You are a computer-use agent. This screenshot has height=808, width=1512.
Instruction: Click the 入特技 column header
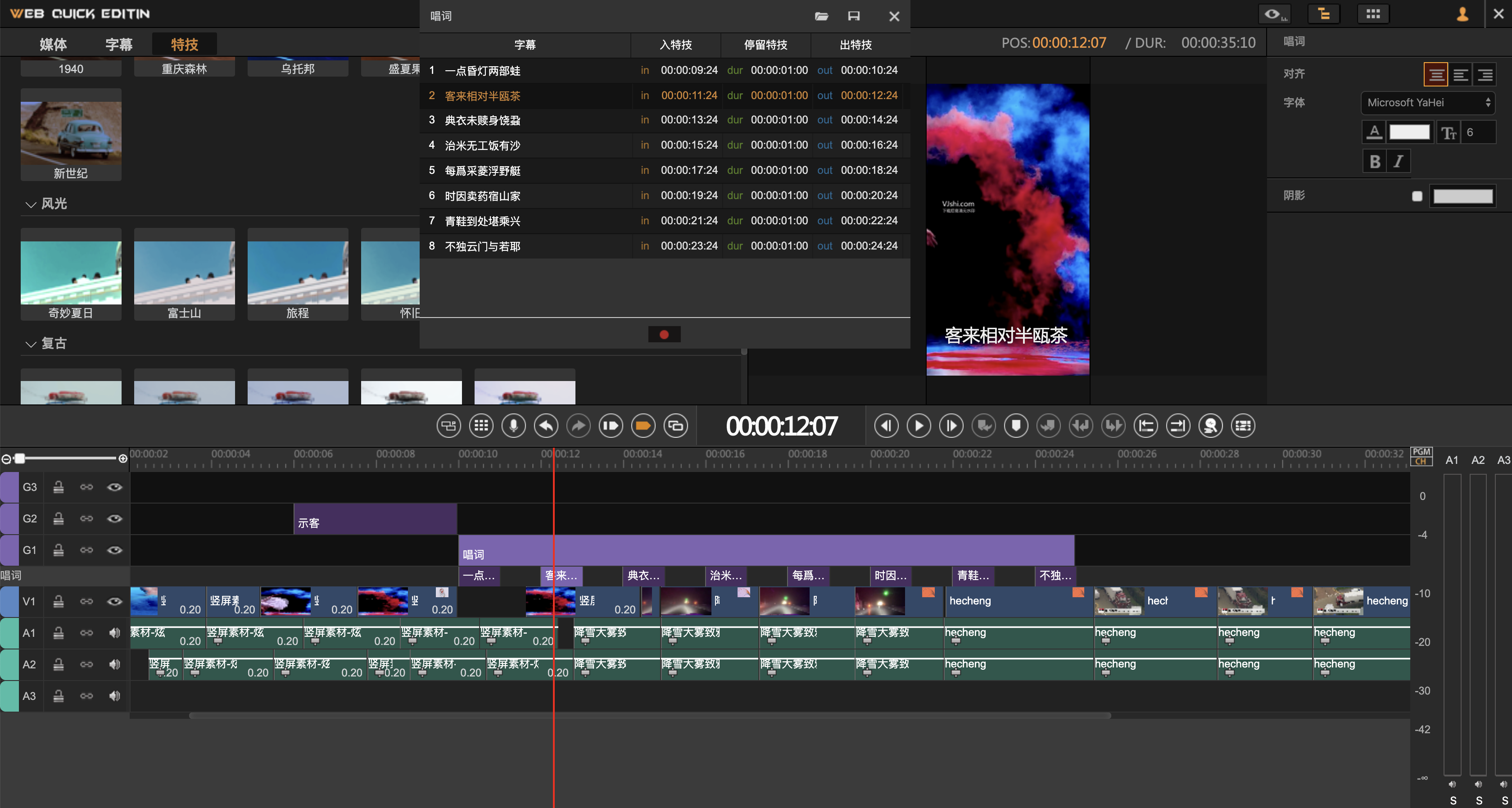pos(675,45)
